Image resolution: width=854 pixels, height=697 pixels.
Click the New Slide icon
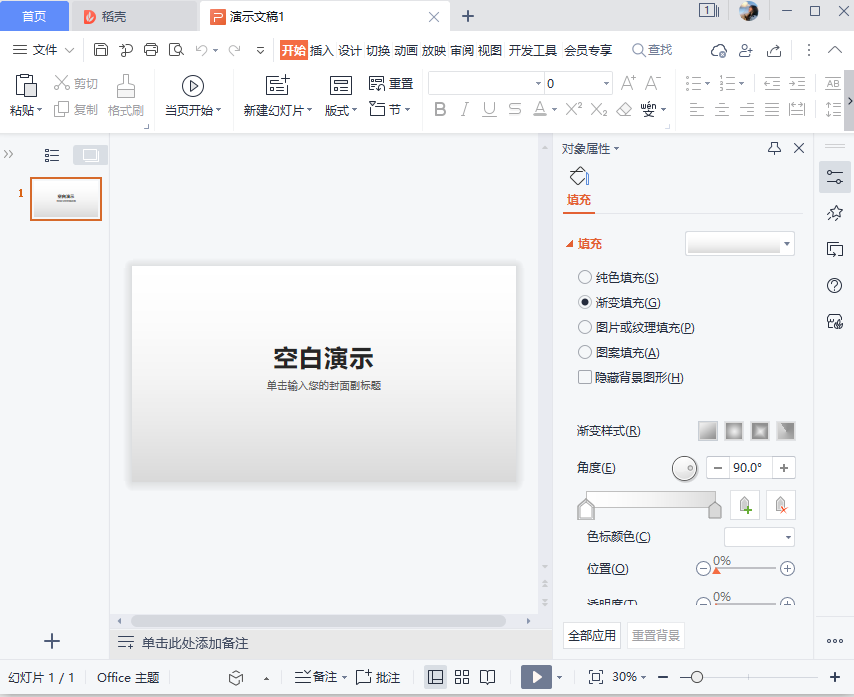[x=278, y=85]
